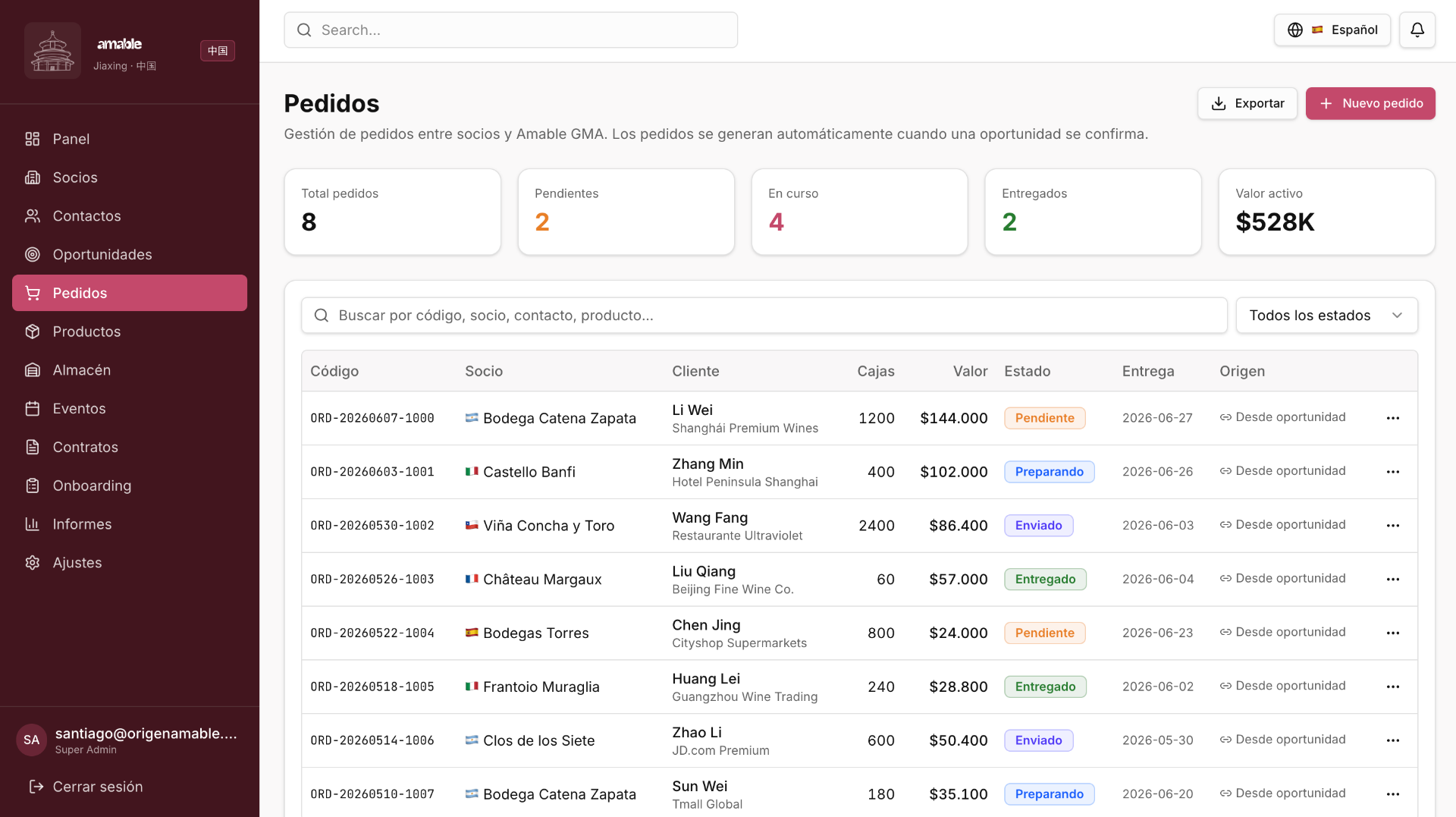Click the Contactos people icon

tap(32, 216)
